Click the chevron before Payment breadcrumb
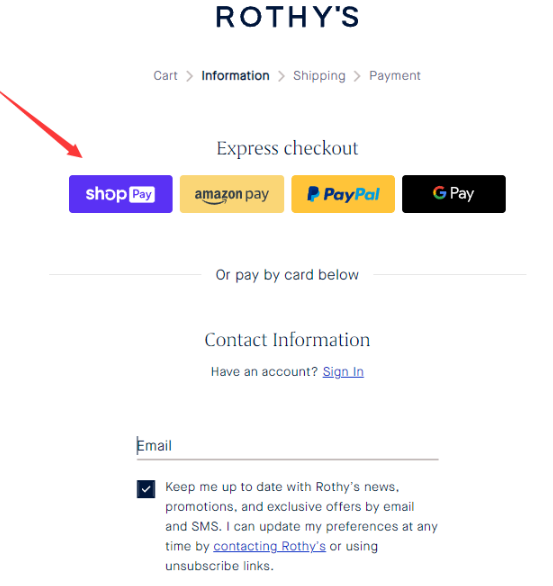This screenshot has height=586, width=553. [358, 76]
